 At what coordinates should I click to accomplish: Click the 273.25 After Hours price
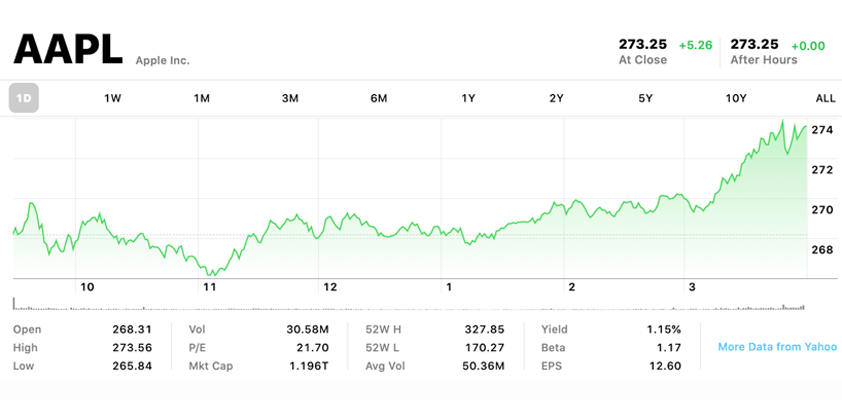click(755, 44)
